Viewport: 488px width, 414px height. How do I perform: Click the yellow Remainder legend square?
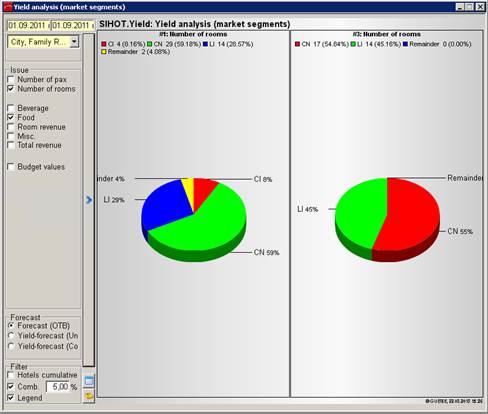[104, 52]
